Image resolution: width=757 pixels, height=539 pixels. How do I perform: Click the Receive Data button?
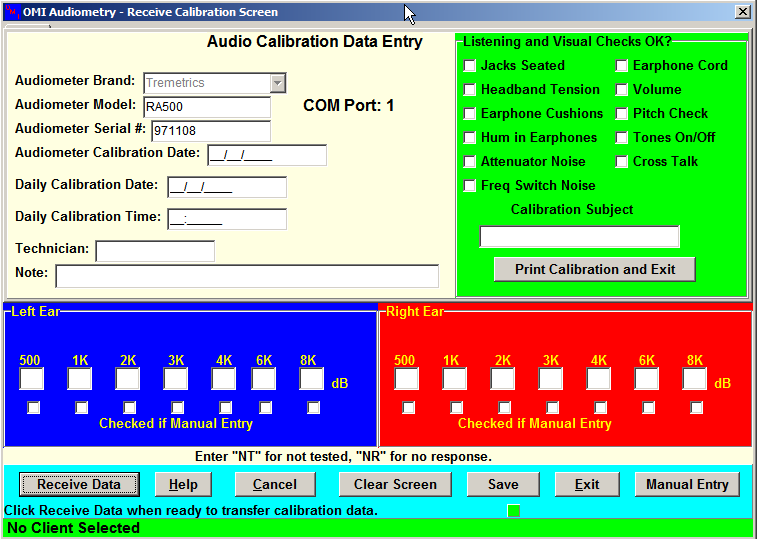click(x=79, y=484)
